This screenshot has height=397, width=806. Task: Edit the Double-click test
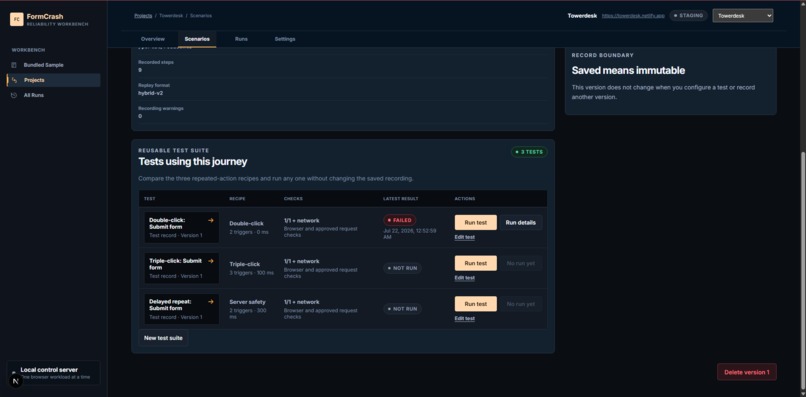coord(465,237)
